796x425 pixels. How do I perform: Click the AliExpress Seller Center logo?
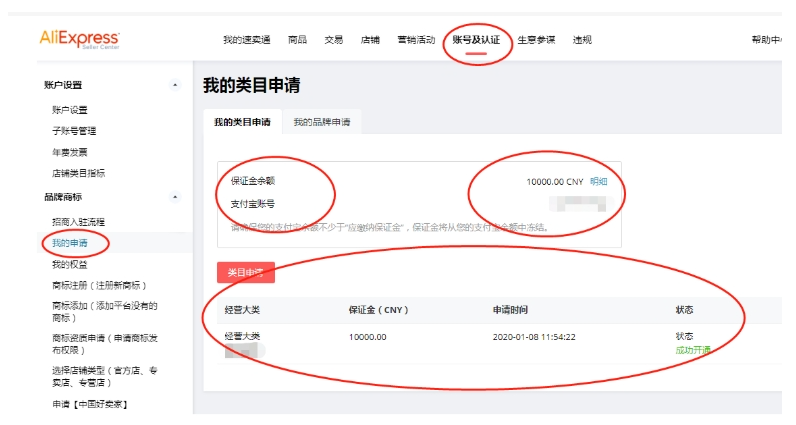coord(79,39)
